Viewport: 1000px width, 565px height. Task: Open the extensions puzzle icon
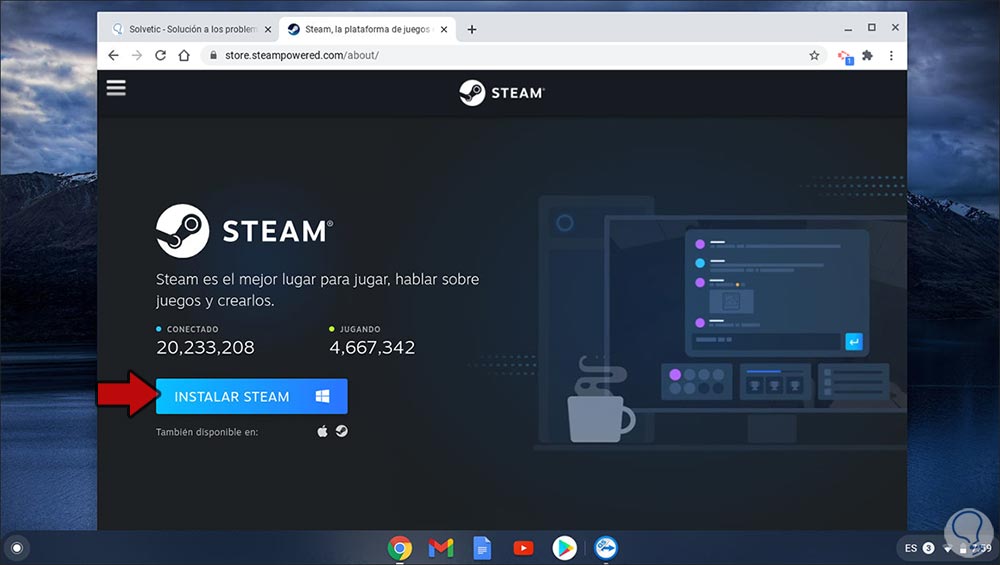coord(867,55)
